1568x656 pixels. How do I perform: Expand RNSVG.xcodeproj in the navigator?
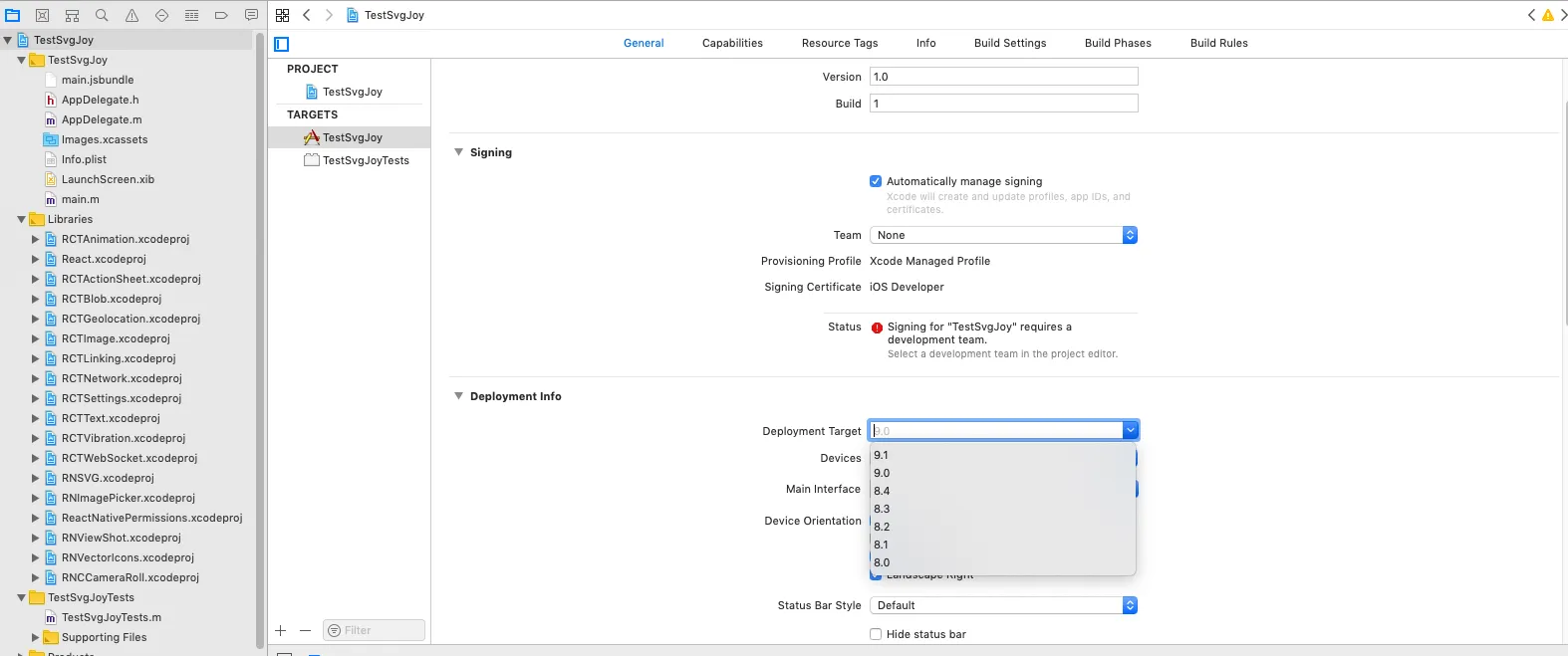click(x=35, y=478)
